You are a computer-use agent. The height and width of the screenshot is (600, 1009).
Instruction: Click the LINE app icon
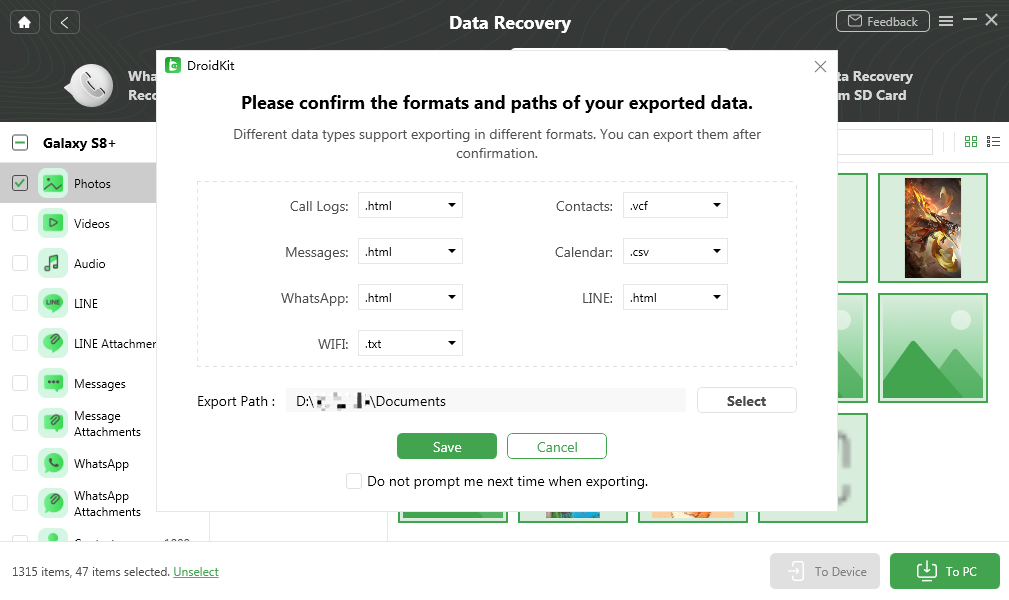[53, 303]
